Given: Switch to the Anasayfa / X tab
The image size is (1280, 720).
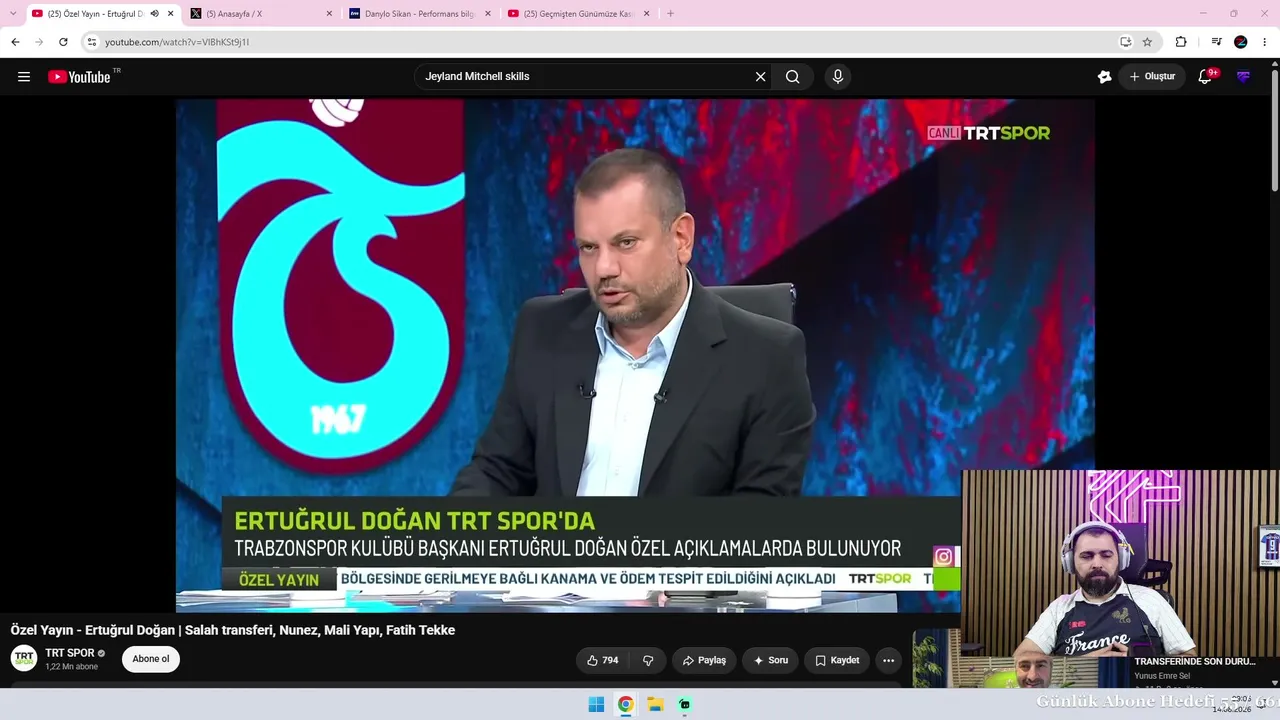Looking at the screenshot, I should pos(261,14).
